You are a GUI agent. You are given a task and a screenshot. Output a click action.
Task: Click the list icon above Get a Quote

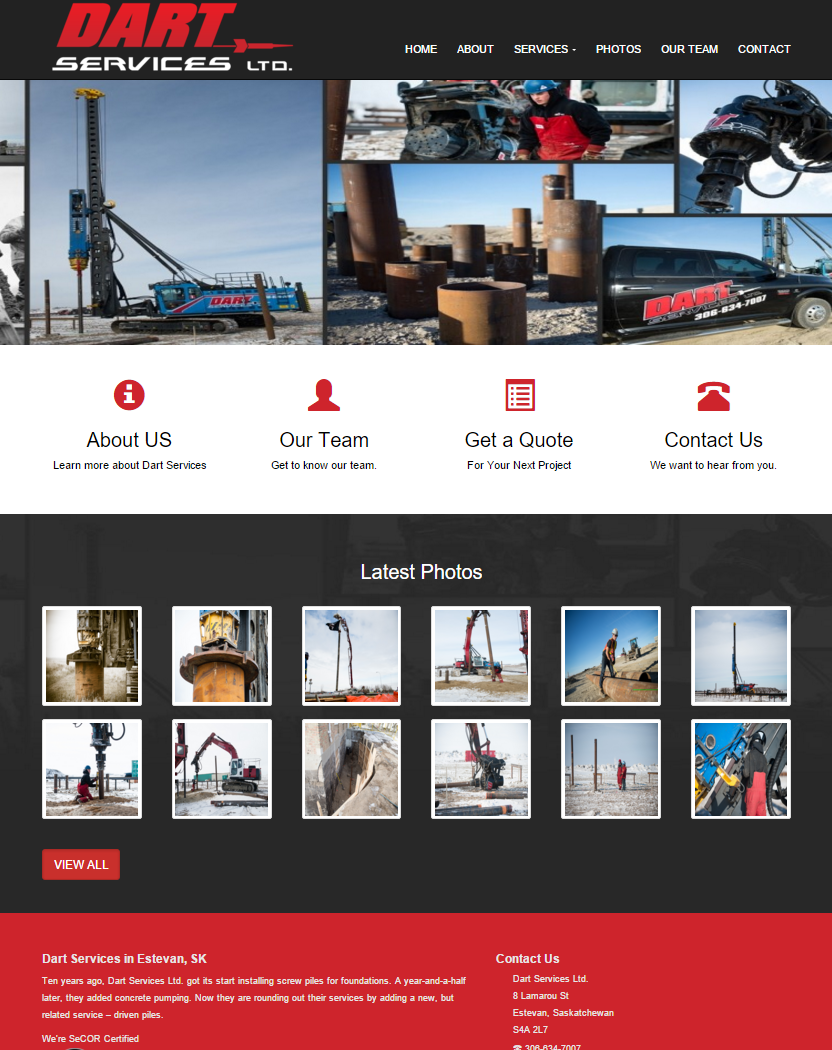tap(519, 395)
